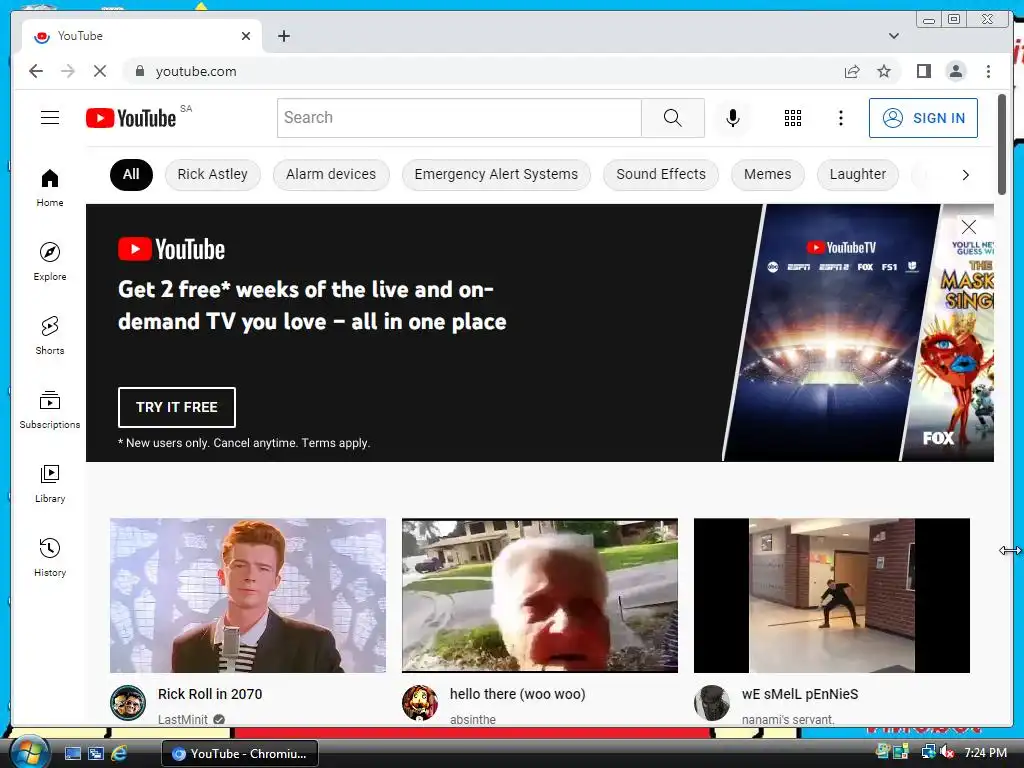The height and width of the screenshot is (768, 1024).
Task: Select the All filter chip
Action: pos(131,175)
